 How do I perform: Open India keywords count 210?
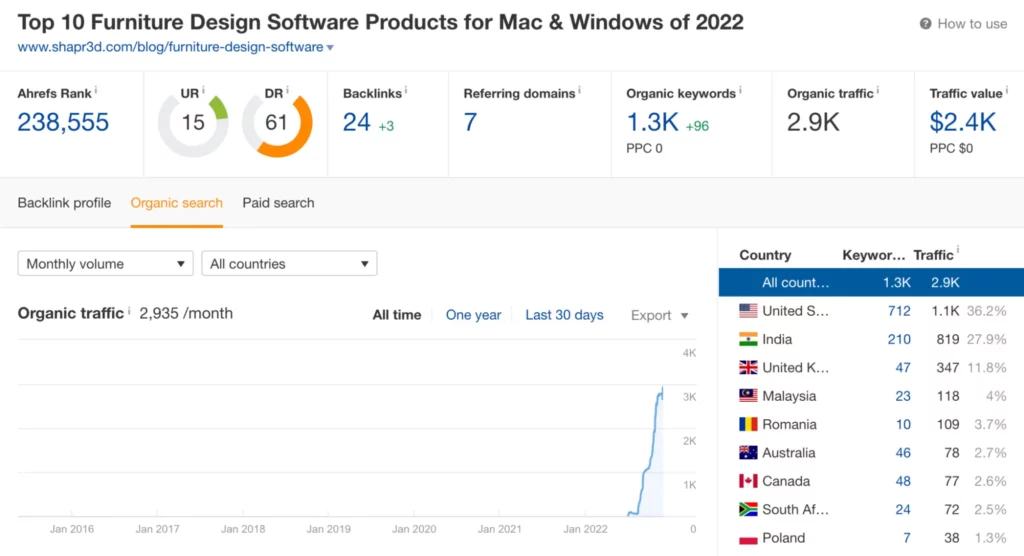899,339
